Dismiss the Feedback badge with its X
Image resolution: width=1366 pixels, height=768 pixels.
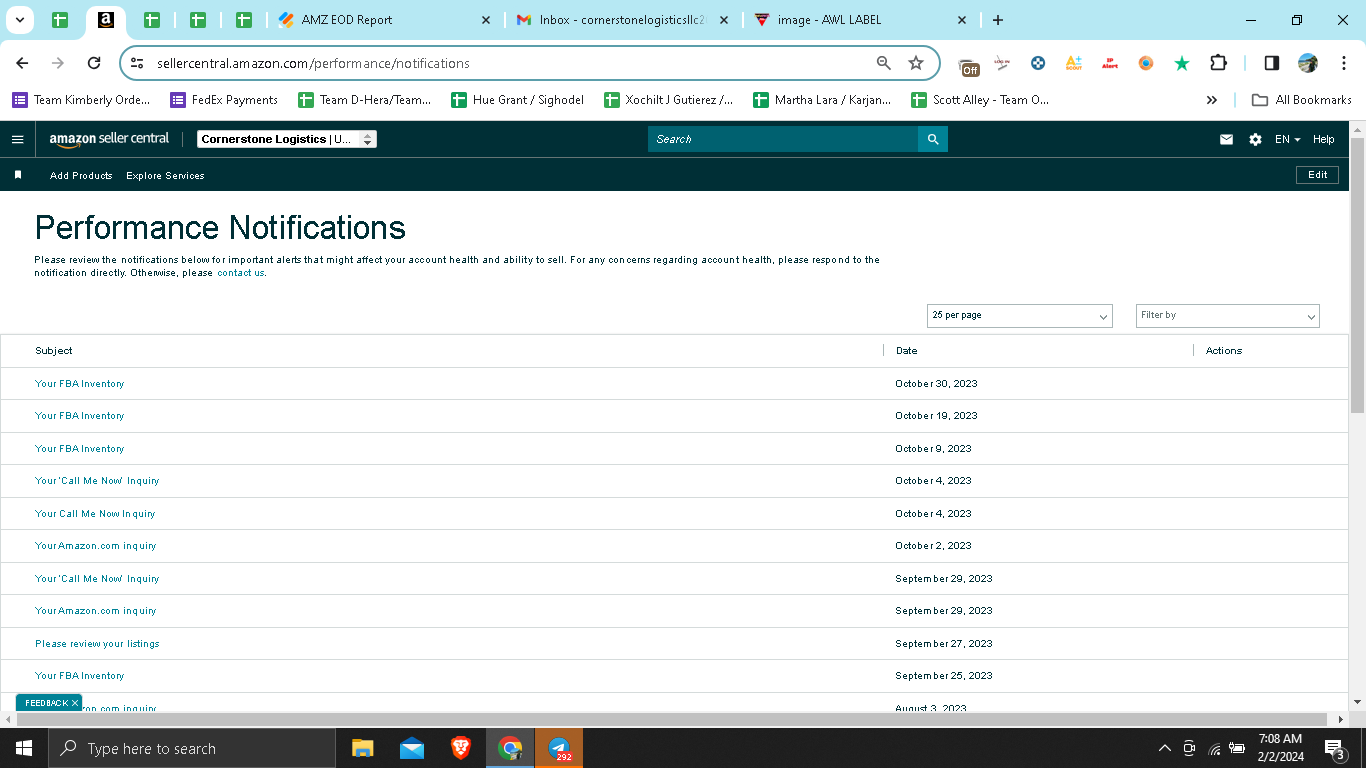75,703
